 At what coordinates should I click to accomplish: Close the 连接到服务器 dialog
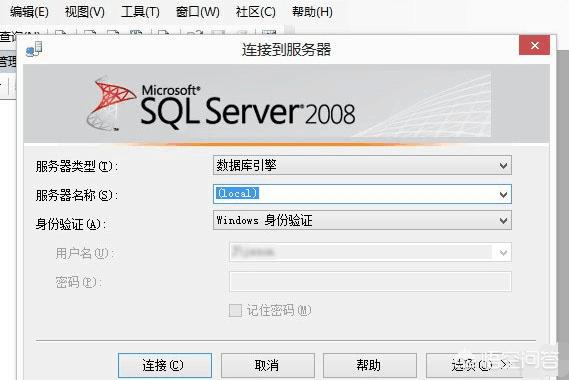coord(534,45)
